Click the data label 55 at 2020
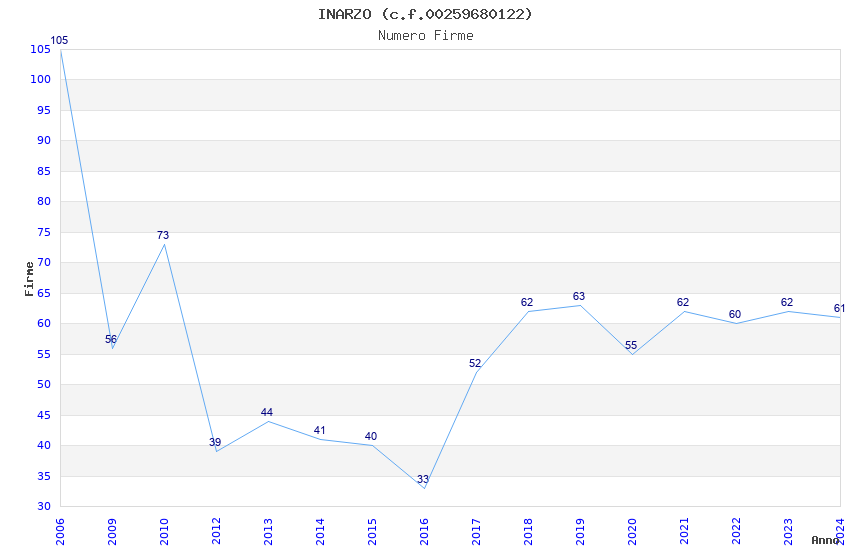 coord(631,345)
